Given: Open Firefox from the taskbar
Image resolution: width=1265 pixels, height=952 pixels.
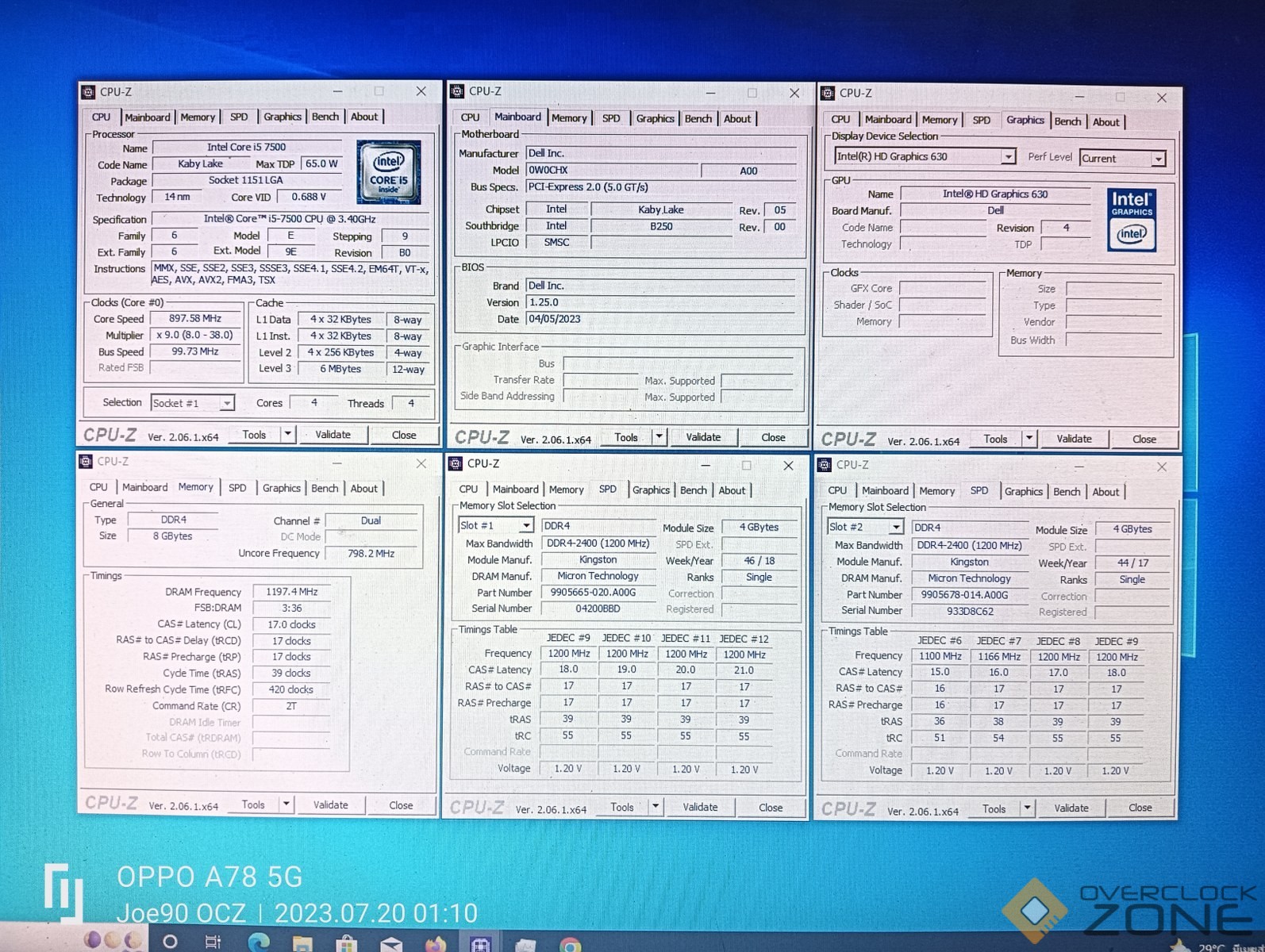Looking at the screenshot, I should (435, 944).
